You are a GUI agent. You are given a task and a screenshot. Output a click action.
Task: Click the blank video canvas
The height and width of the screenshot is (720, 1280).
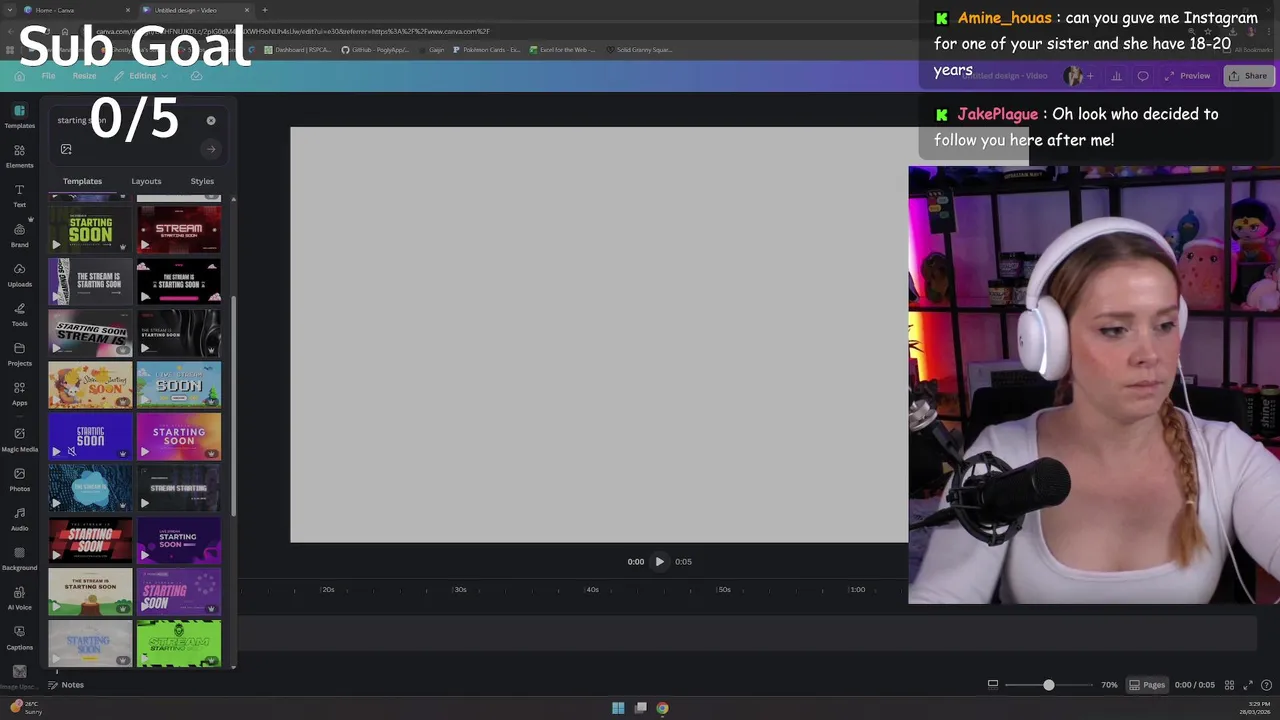tap(599, 335)
